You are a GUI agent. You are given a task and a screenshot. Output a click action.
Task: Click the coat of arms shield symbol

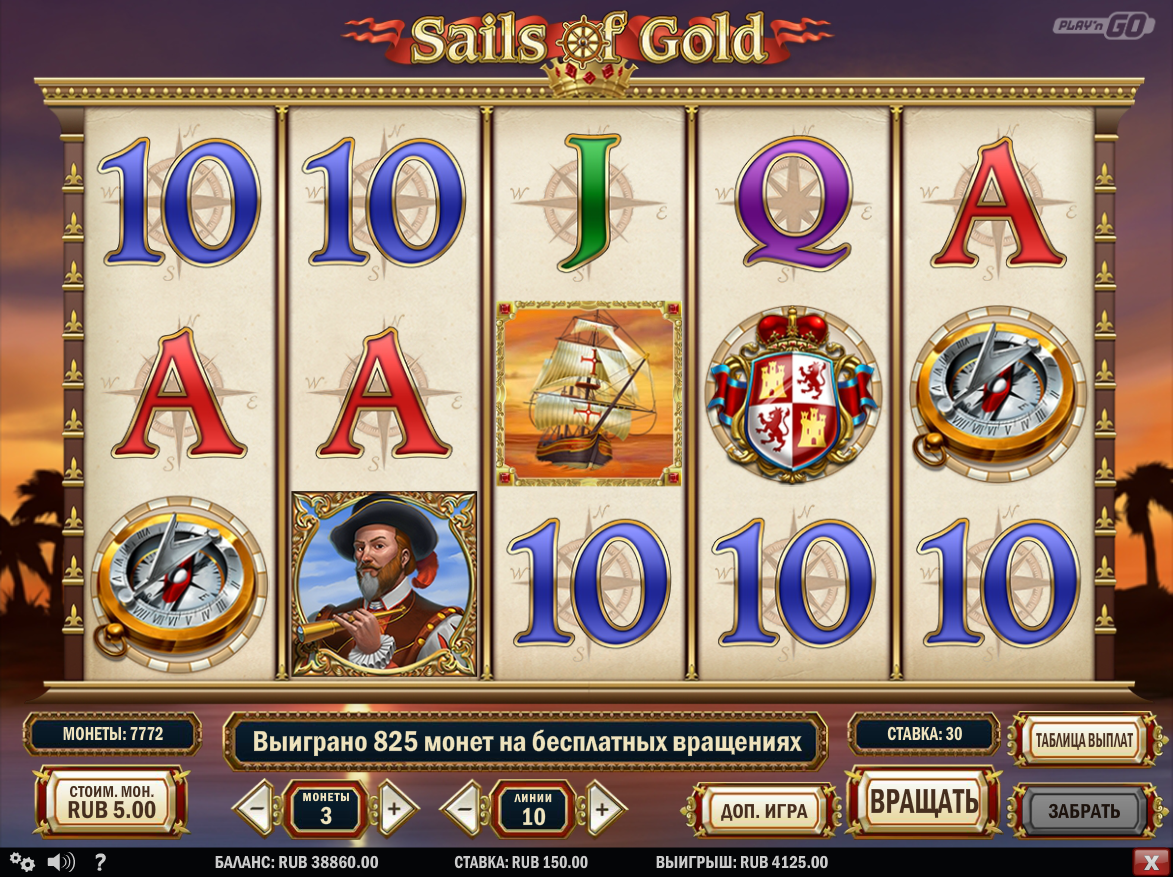(x=793, y=394)
